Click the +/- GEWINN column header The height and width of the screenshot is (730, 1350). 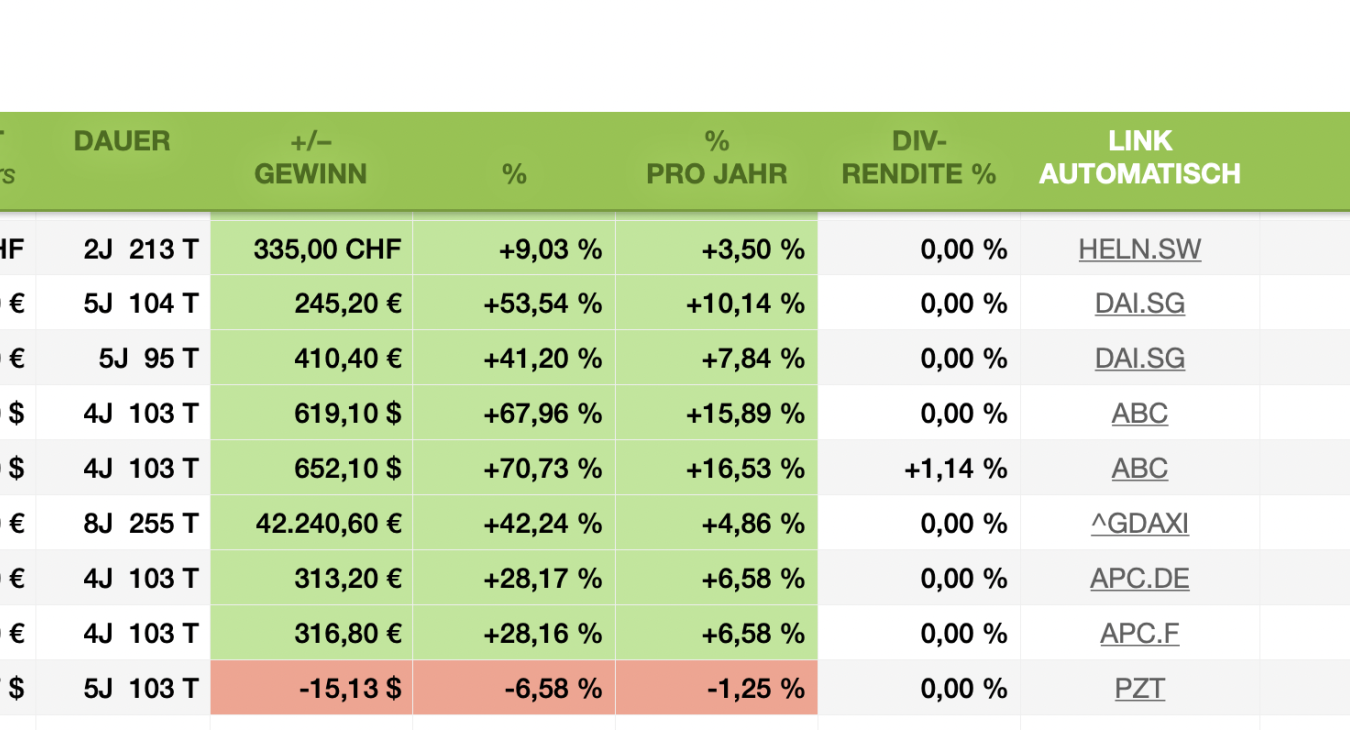click(311, 158)
